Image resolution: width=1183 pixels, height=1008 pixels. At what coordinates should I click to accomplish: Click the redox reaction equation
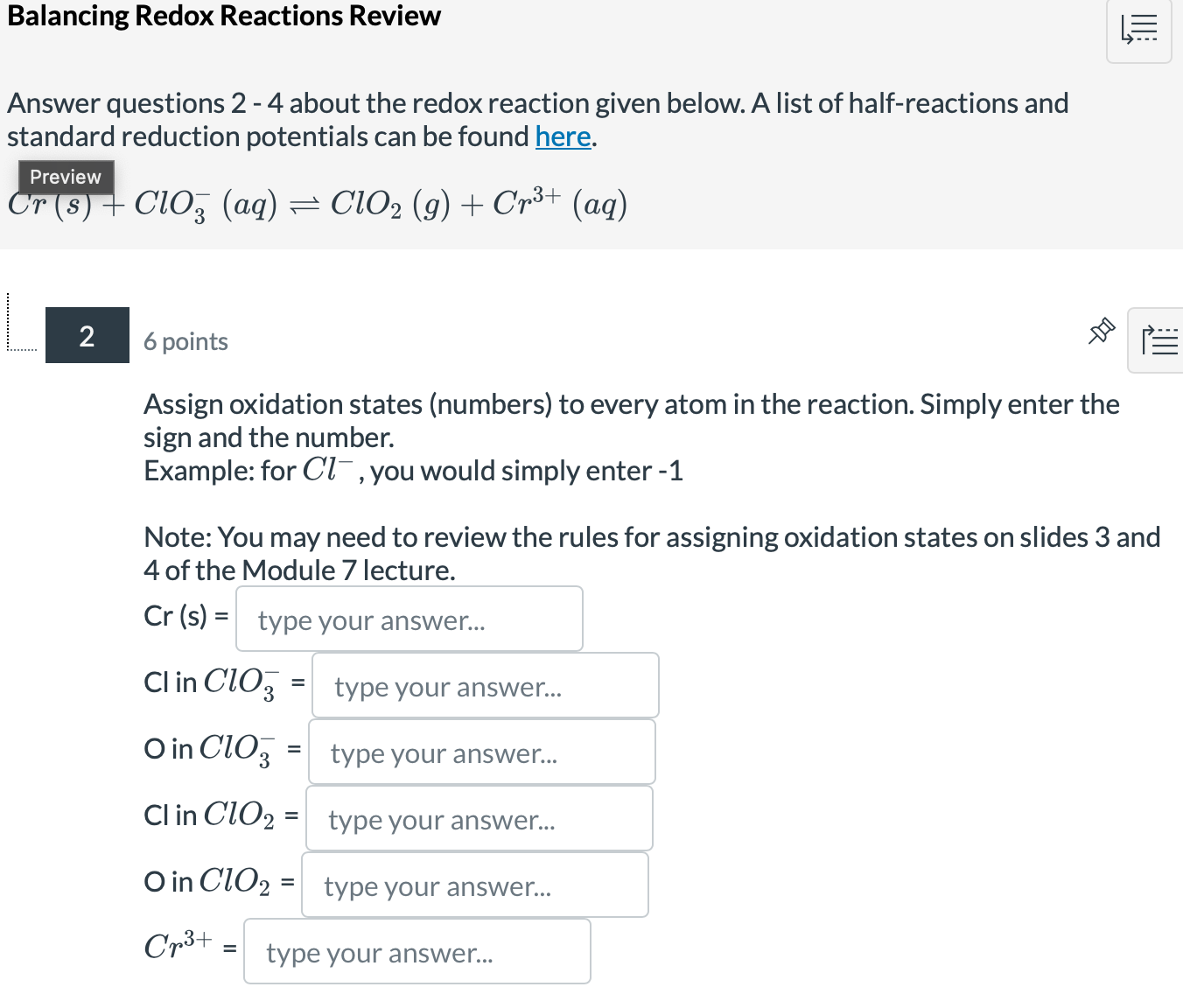[318, 205]
